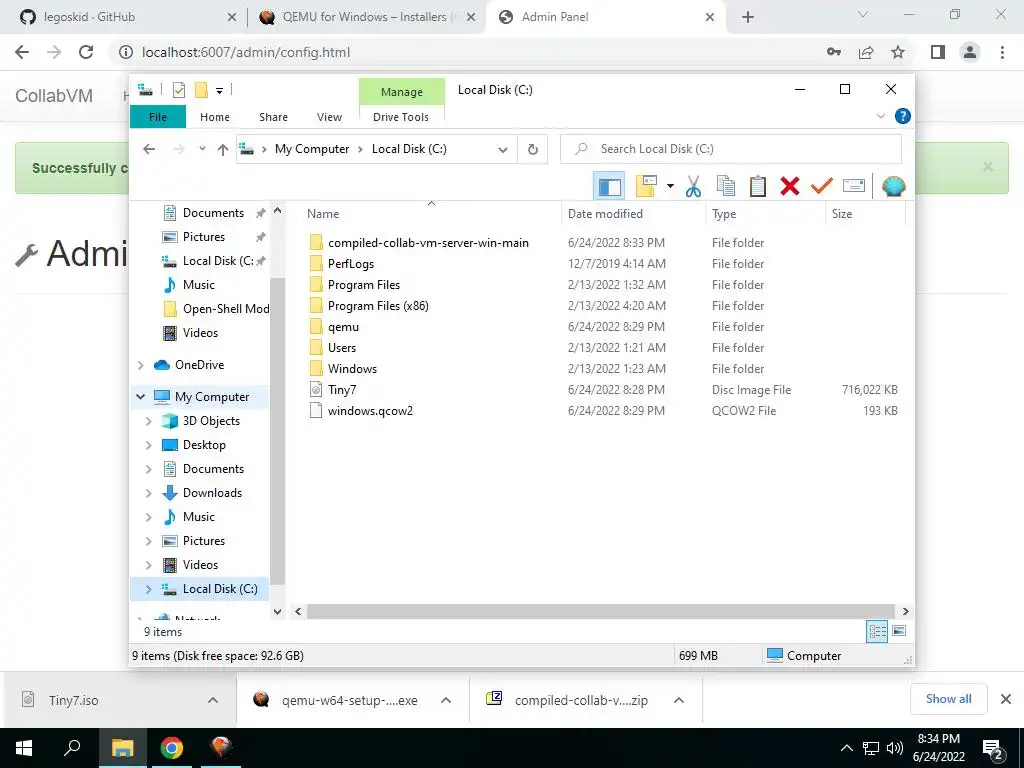Image resolution: width=1024 pixels, height=768 pixels.
Task: Click the Paste clipboard toolbar icon
Action: pos(758,186)
